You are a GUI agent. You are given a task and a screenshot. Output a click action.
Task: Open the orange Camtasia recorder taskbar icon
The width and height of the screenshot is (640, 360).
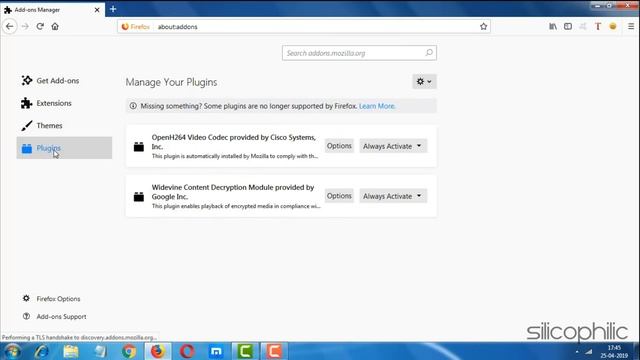pyautogui.click(x=274, y=351)
